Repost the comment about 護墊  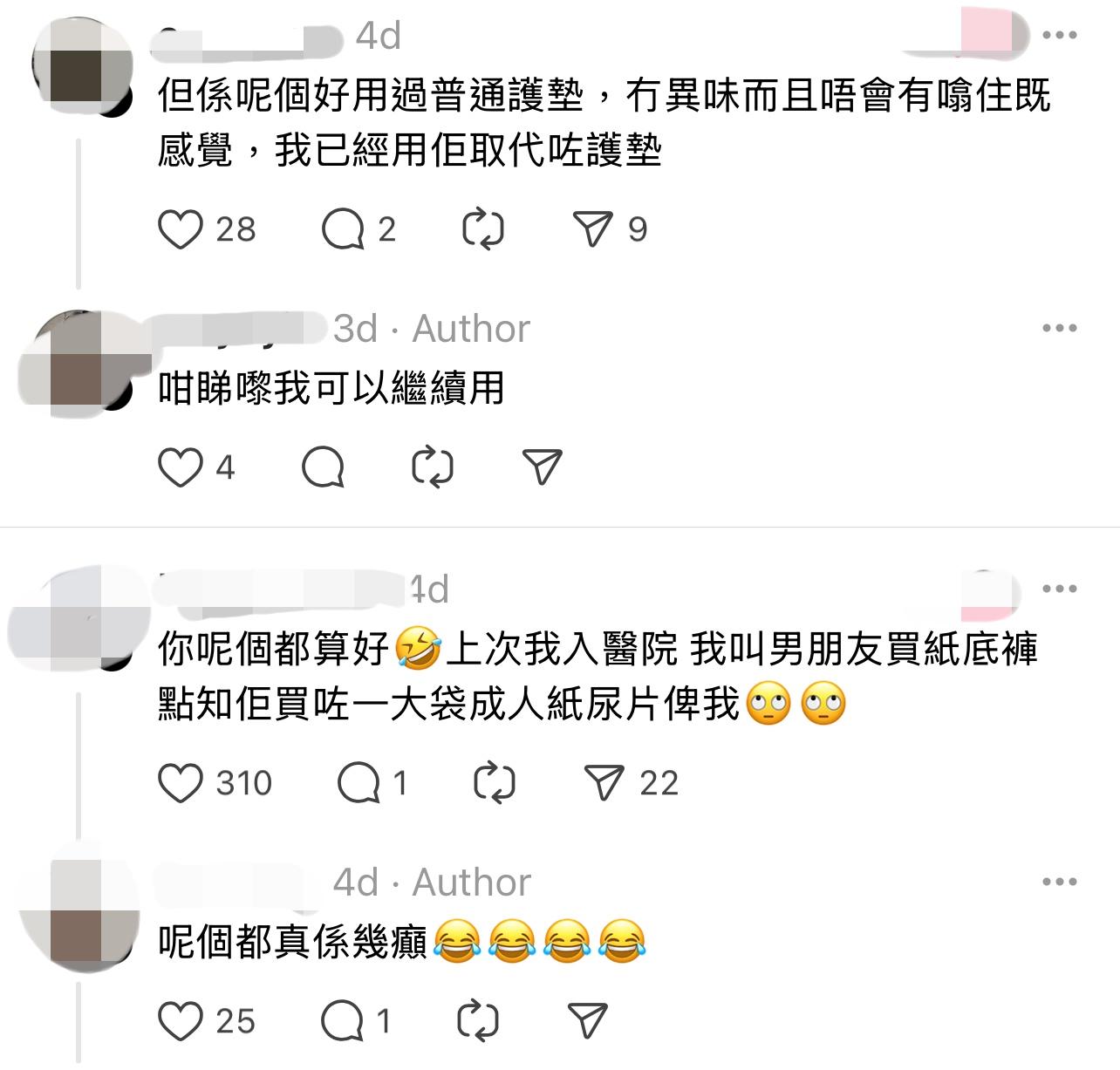482,229
